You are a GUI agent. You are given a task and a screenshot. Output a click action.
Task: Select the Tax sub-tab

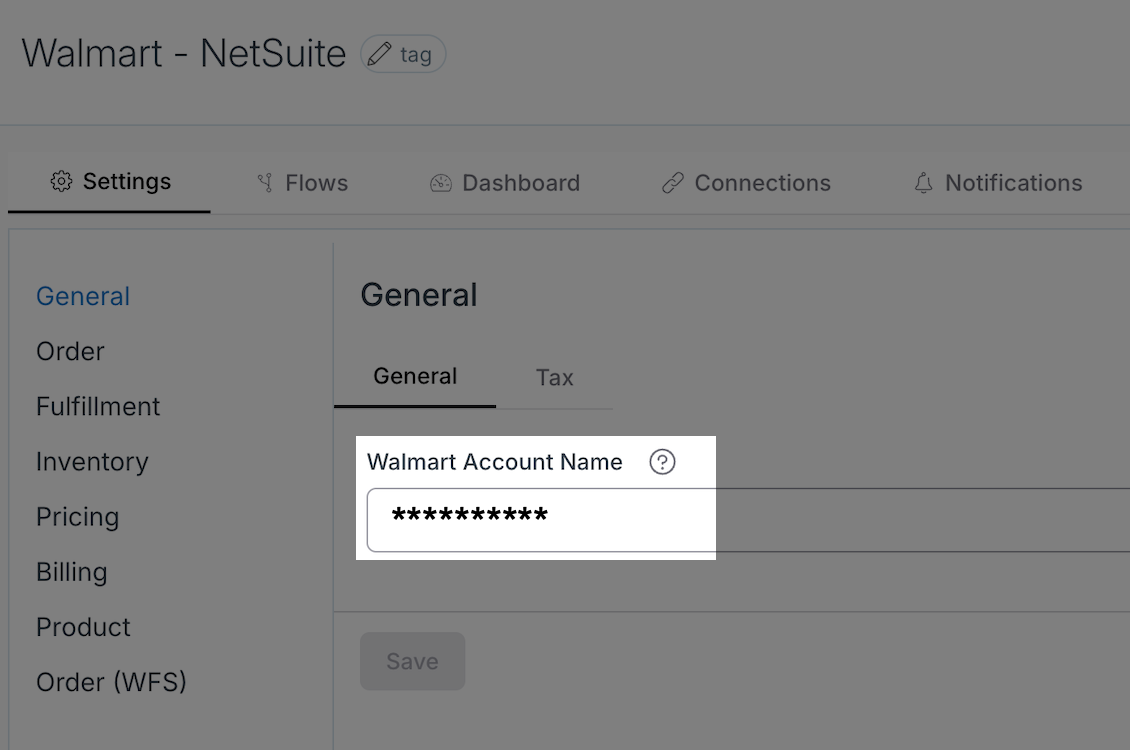click(554, 378)
